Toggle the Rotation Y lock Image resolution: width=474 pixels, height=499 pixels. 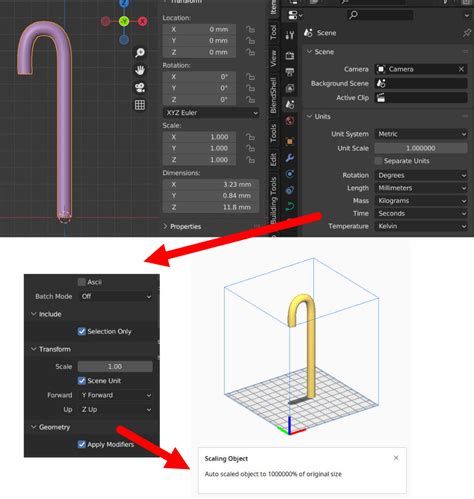click(x=250, y=88)
